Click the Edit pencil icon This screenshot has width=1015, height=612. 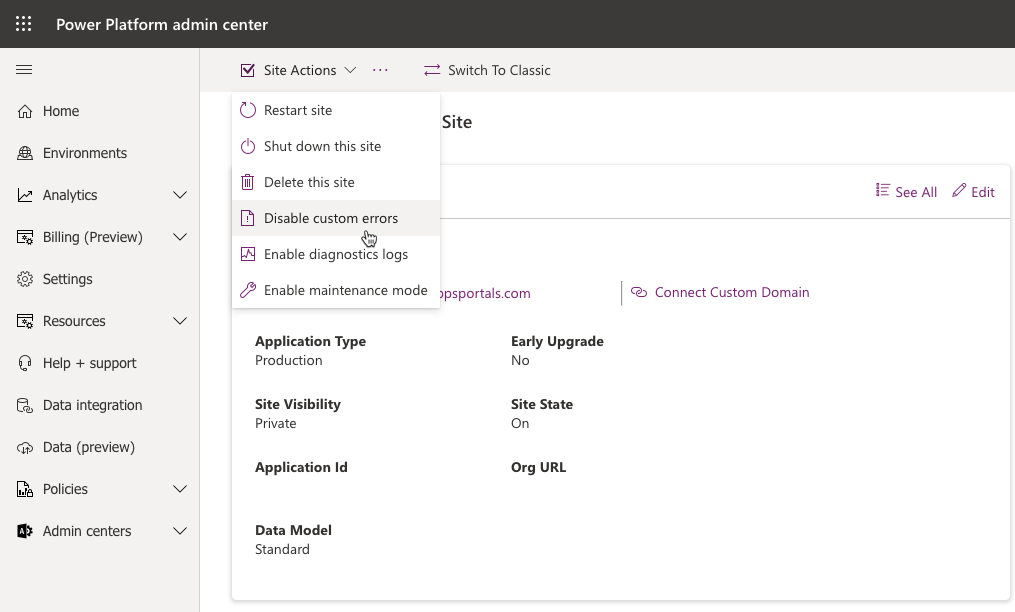tap(959, 190)
